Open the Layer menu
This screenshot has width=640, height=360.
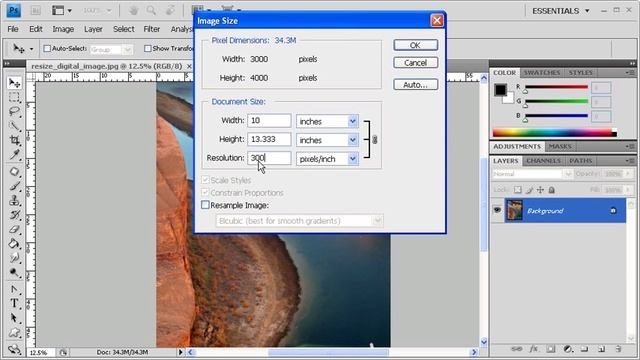click(93, 29)
